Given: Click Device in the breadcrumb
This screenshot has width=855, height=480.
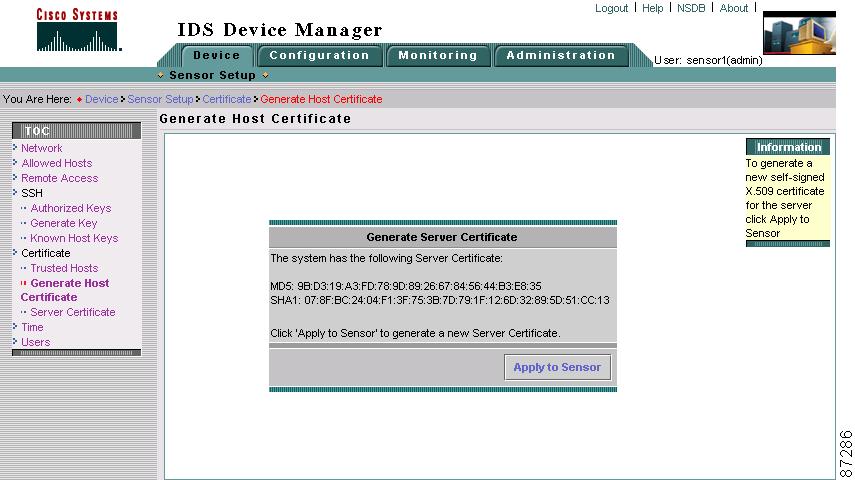Looking at the screenshot, I should [101, 99].
